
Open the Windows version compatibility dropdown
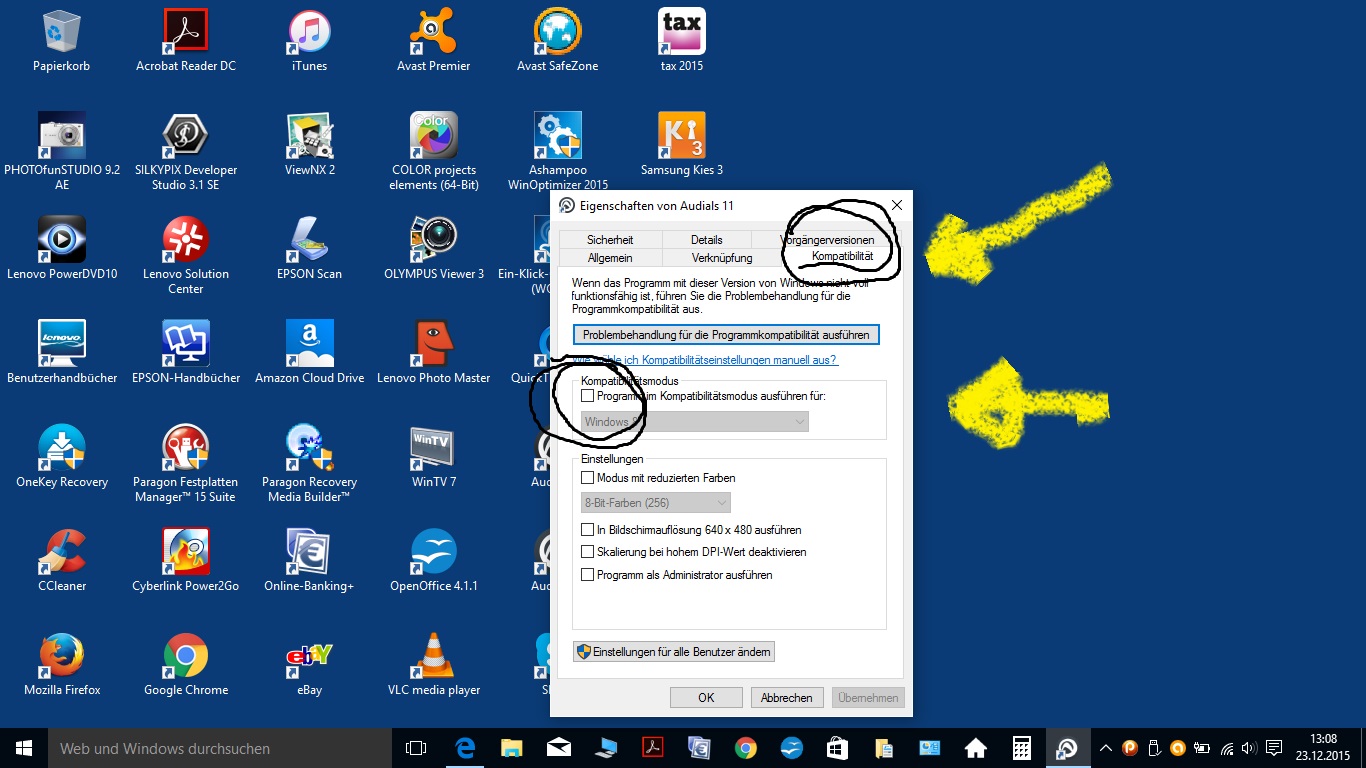[x=695, y=422]
